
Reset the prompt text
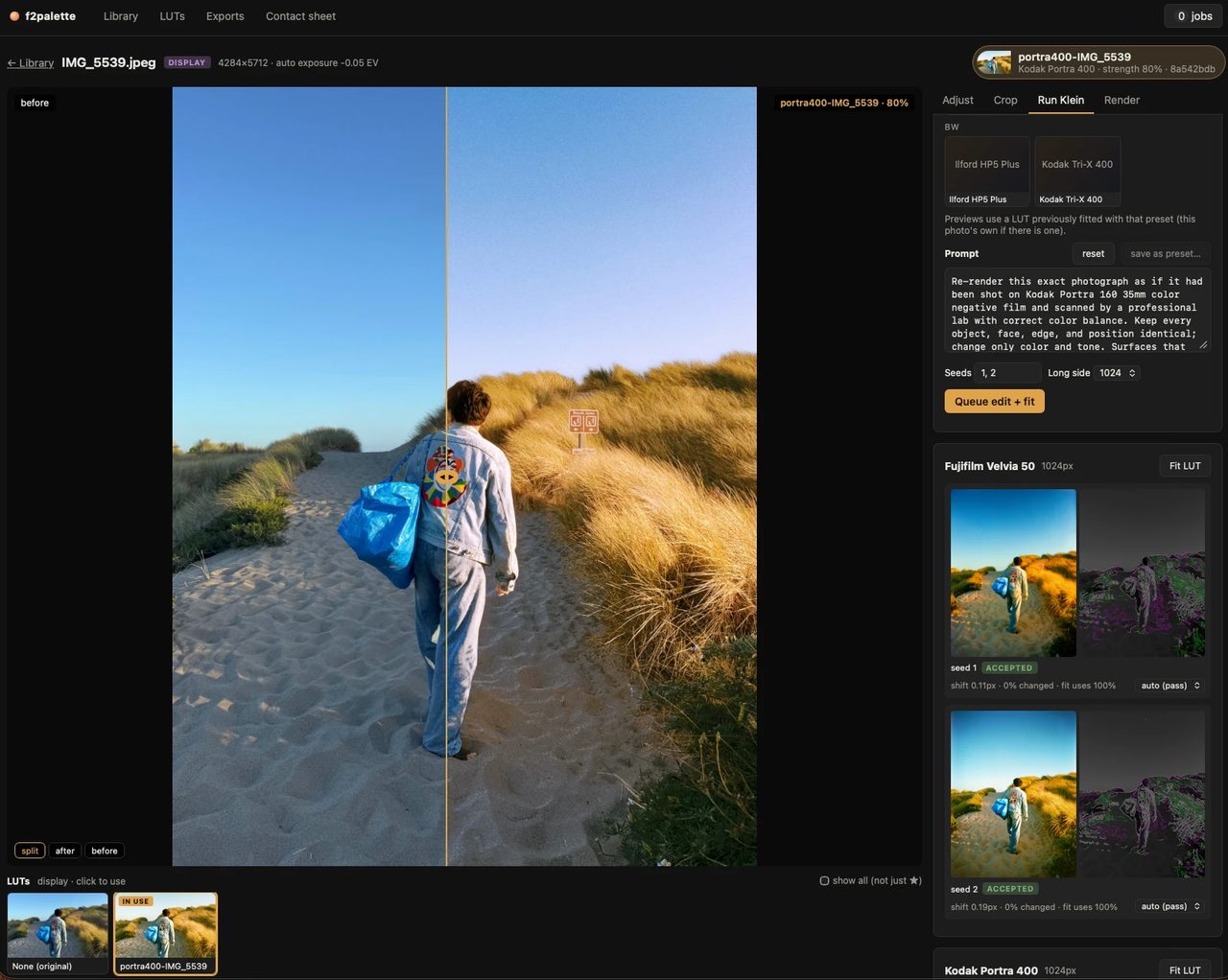point(1094,254)
